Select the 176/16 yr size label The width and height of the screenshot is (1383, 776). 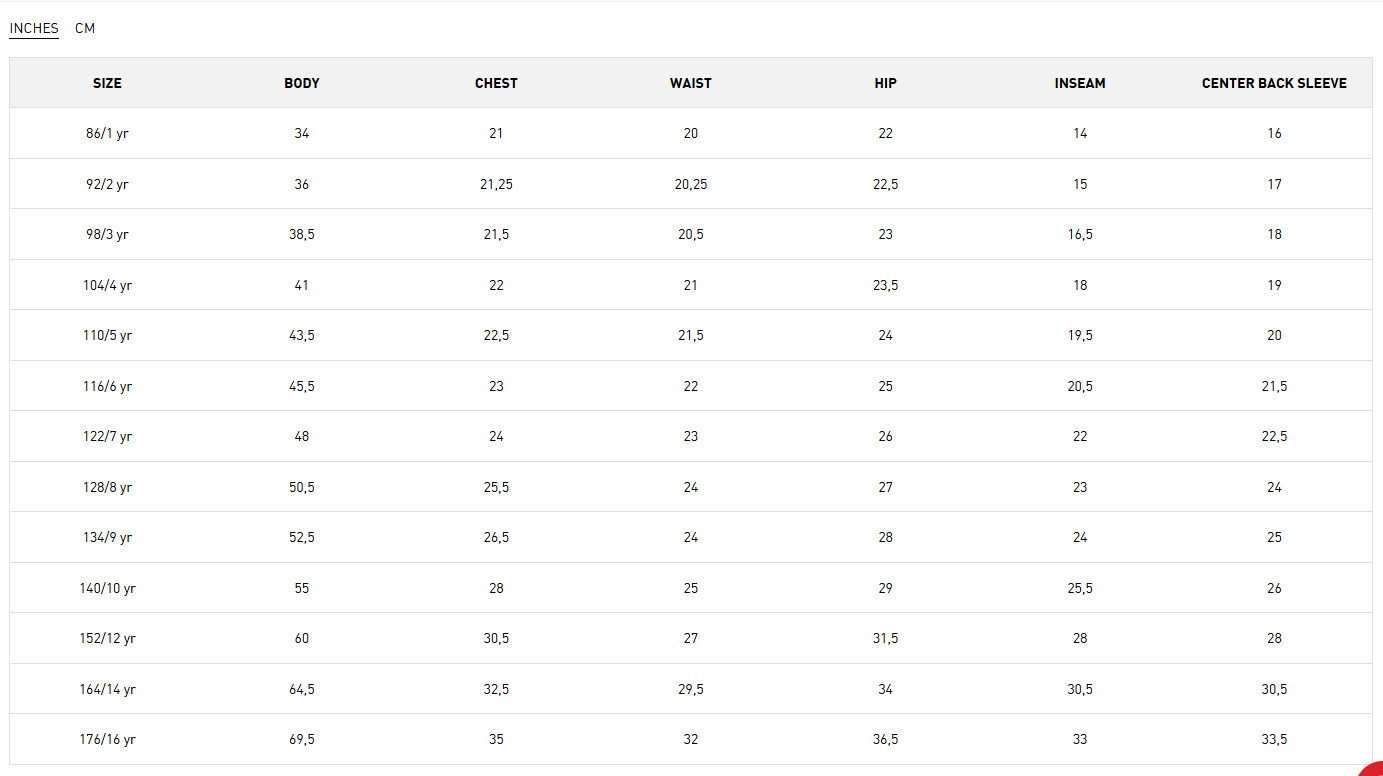tap(107, 739)
